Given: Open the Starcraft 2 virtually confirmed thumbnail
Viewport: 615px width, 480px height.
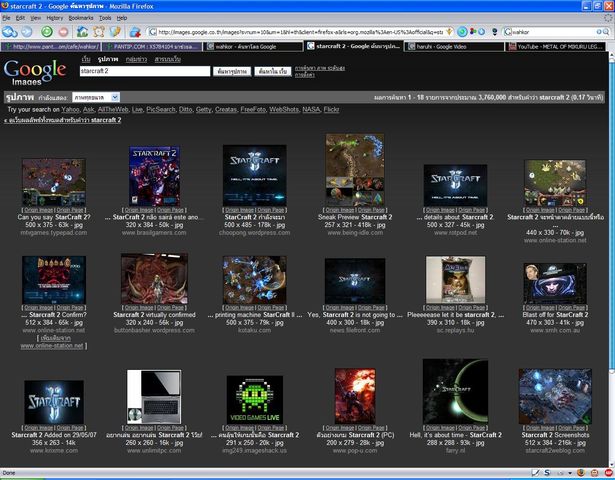Looking at the screenshot, I should (x=154, y=279).
